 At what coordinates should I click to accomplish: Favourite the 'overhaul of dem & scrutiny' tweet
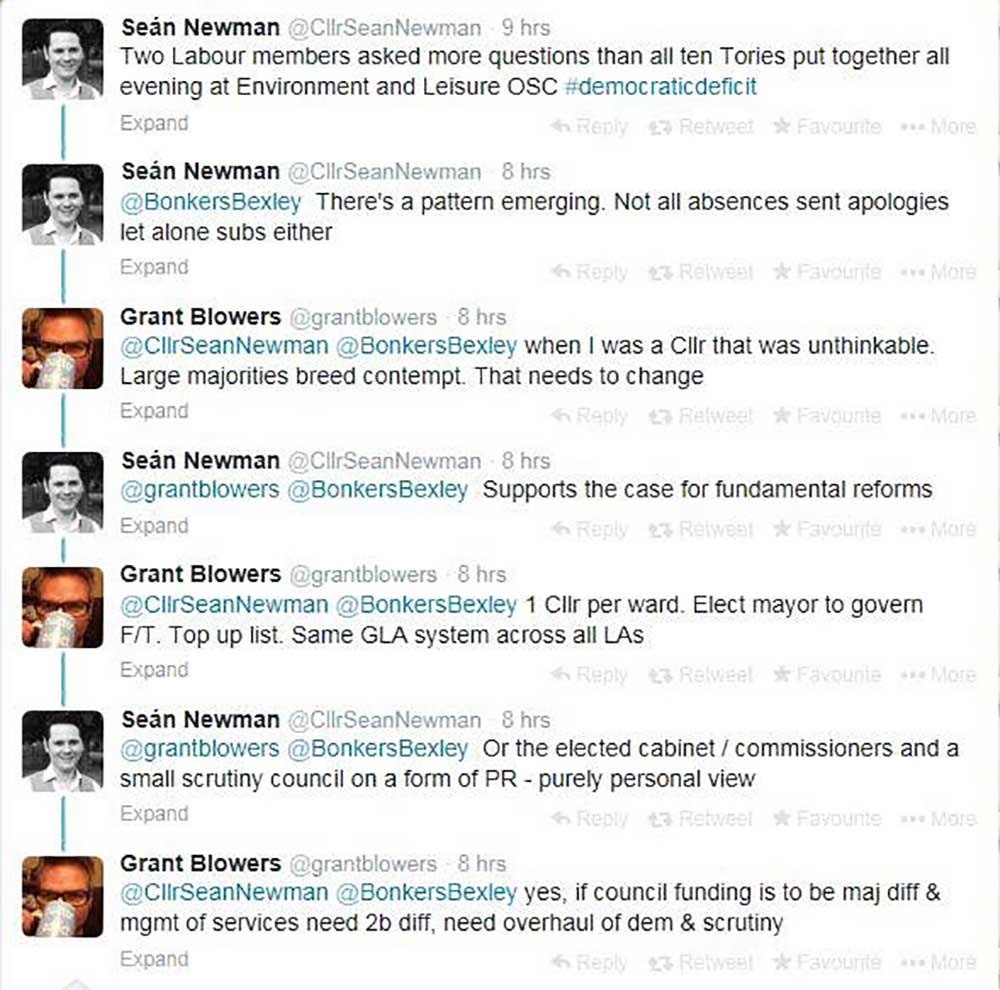pyautogui.click(x=827, y=963)
